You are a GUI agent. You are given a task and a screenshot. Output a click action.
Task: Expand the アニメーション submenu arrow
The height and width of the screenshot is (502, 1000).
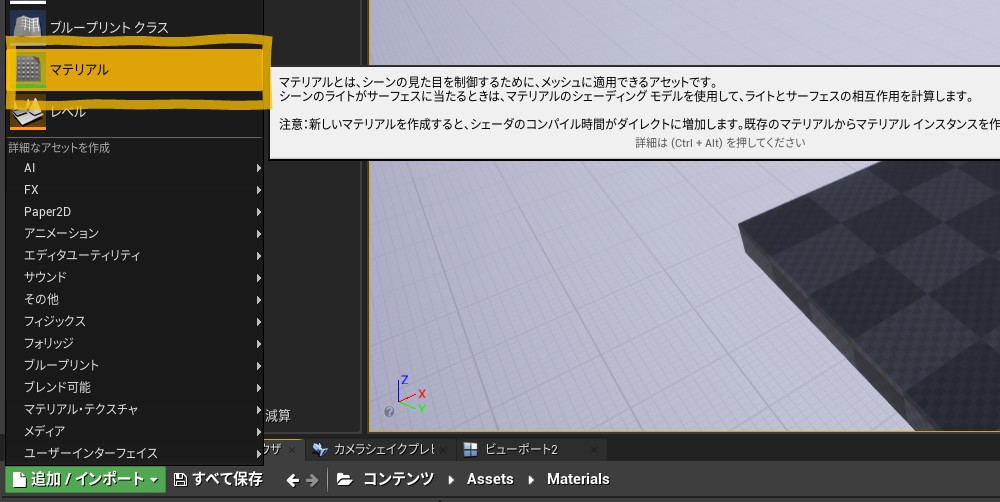coord(258,233)
